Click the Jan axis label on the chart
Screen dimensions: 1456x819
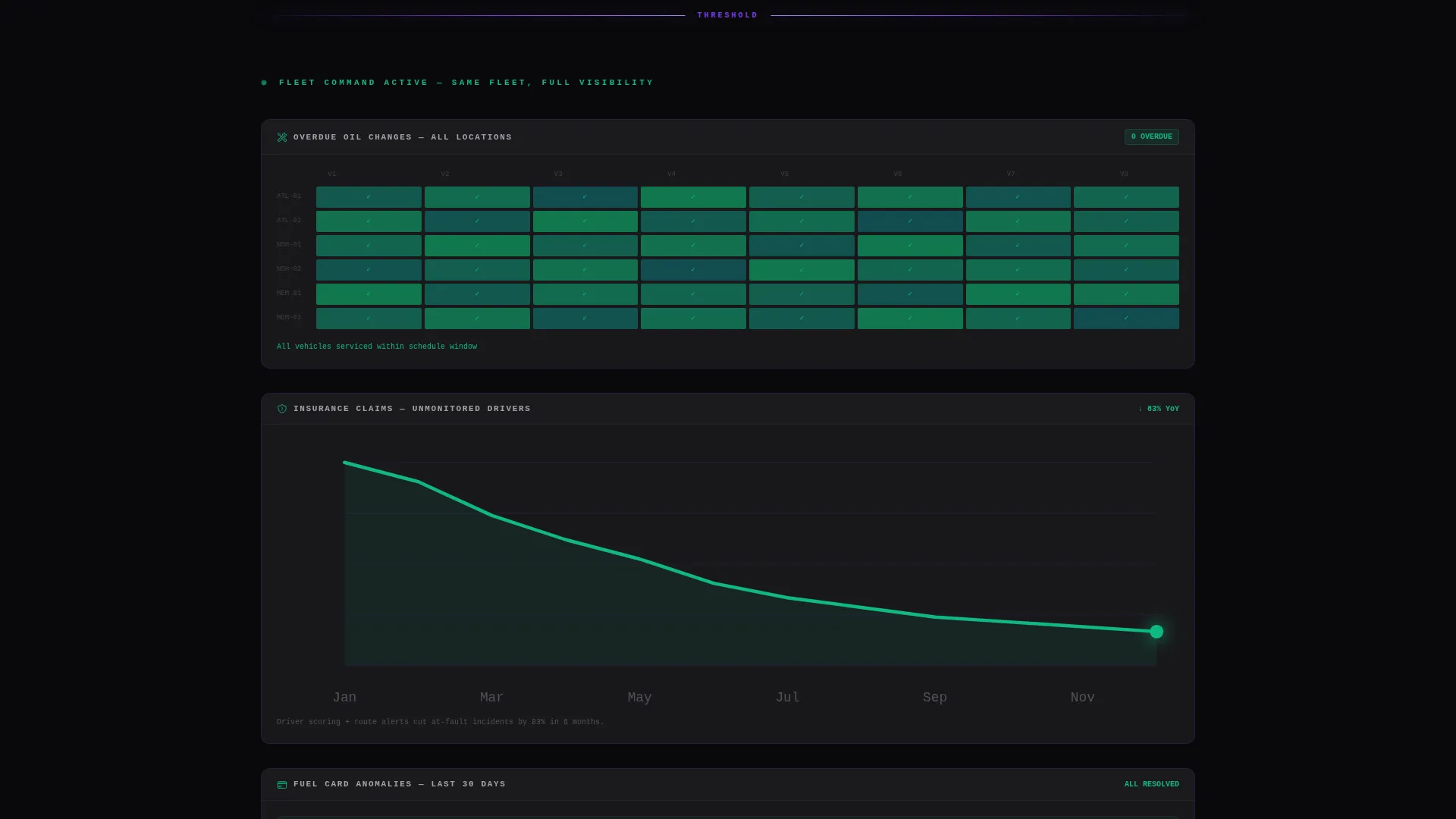click(344, 697)
